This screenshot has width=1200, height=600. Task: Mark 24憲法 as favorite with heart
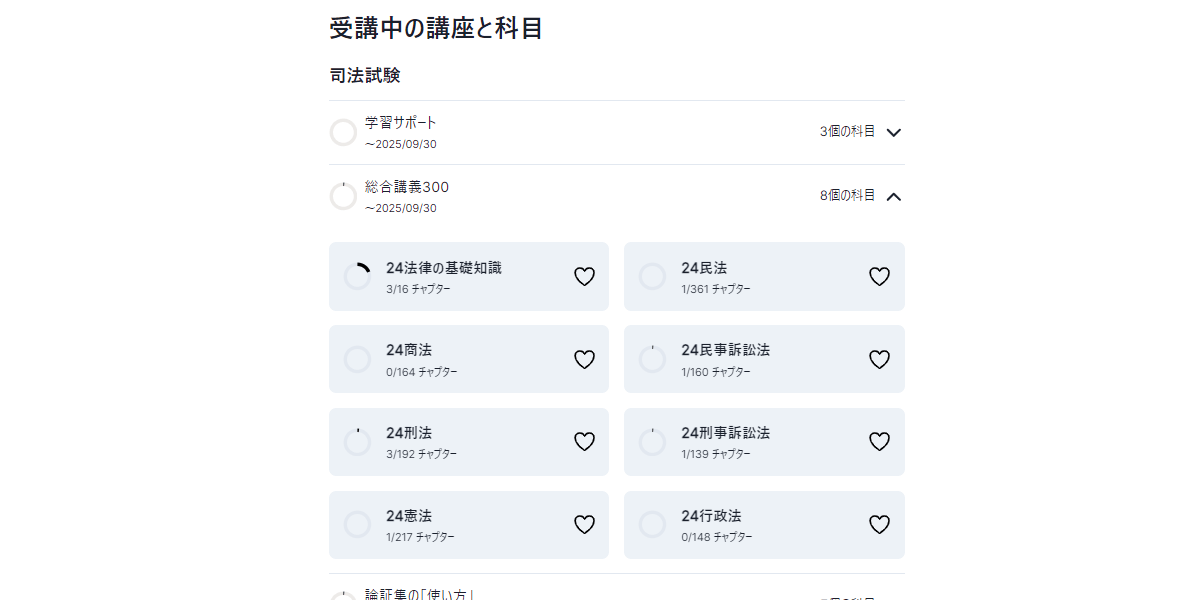pos(584,525)
